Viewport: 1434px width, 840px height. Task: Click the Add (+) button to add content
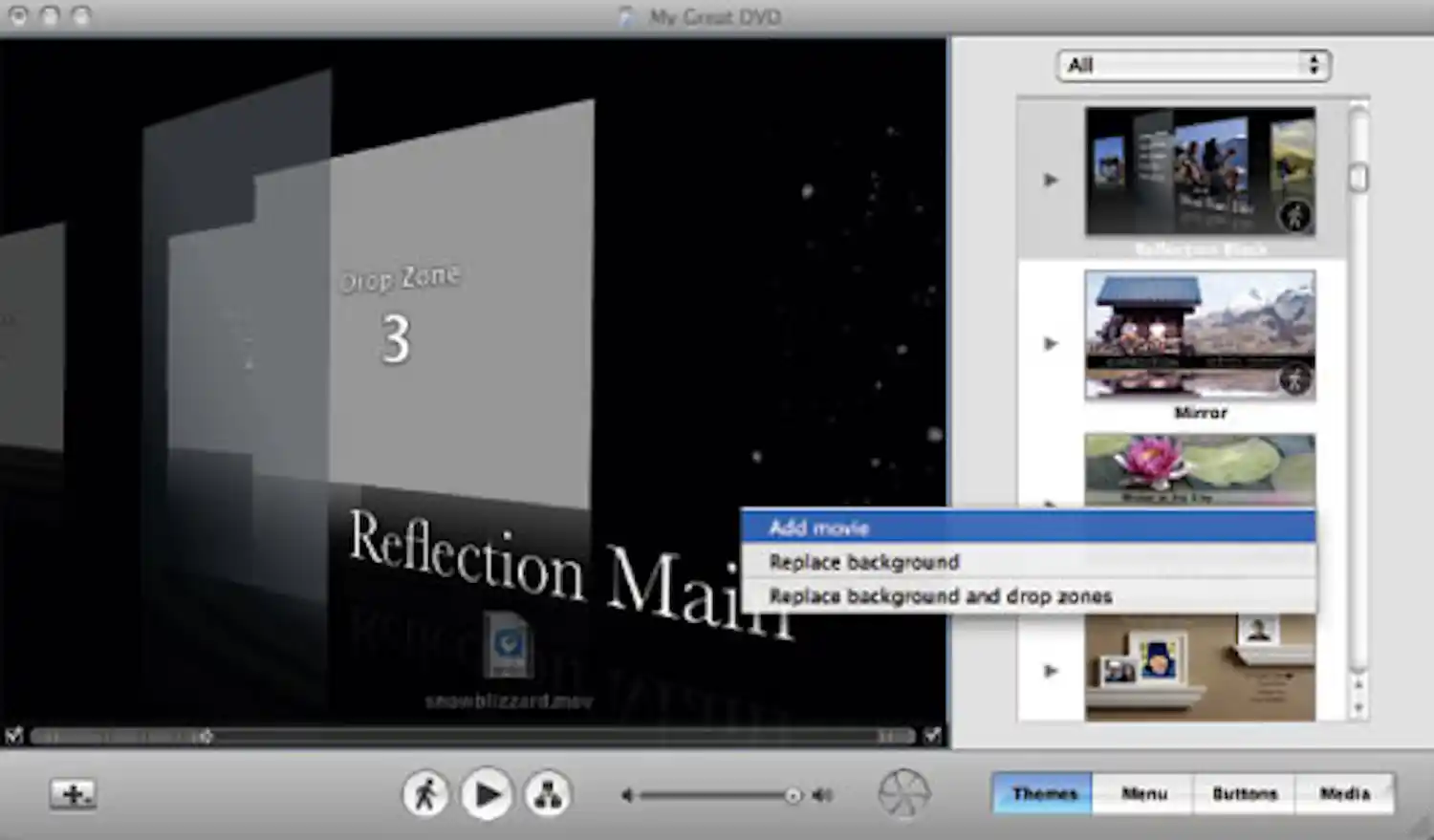pos(75,793)
